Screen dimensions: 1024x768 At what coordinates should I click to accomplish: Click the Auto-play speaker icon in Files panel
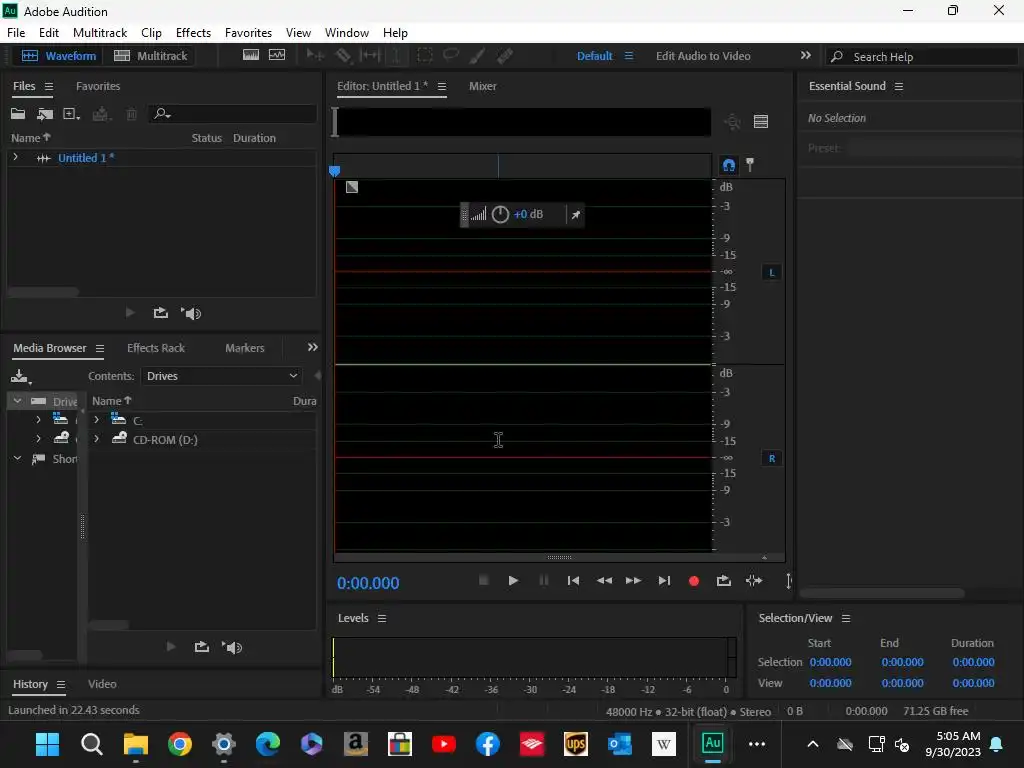191,313
